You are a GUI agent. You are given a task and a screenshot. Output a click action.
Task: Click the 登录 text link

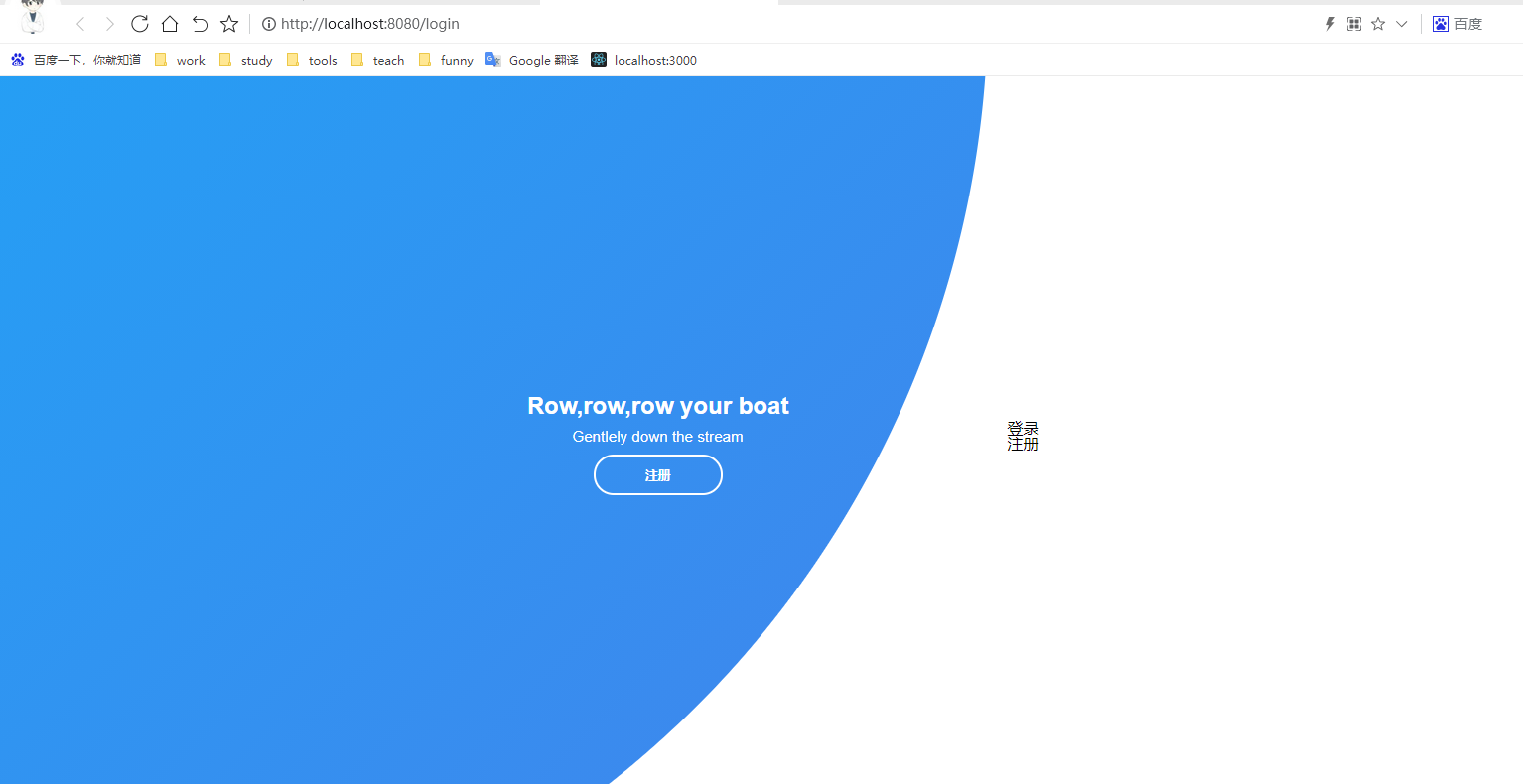1023,429
